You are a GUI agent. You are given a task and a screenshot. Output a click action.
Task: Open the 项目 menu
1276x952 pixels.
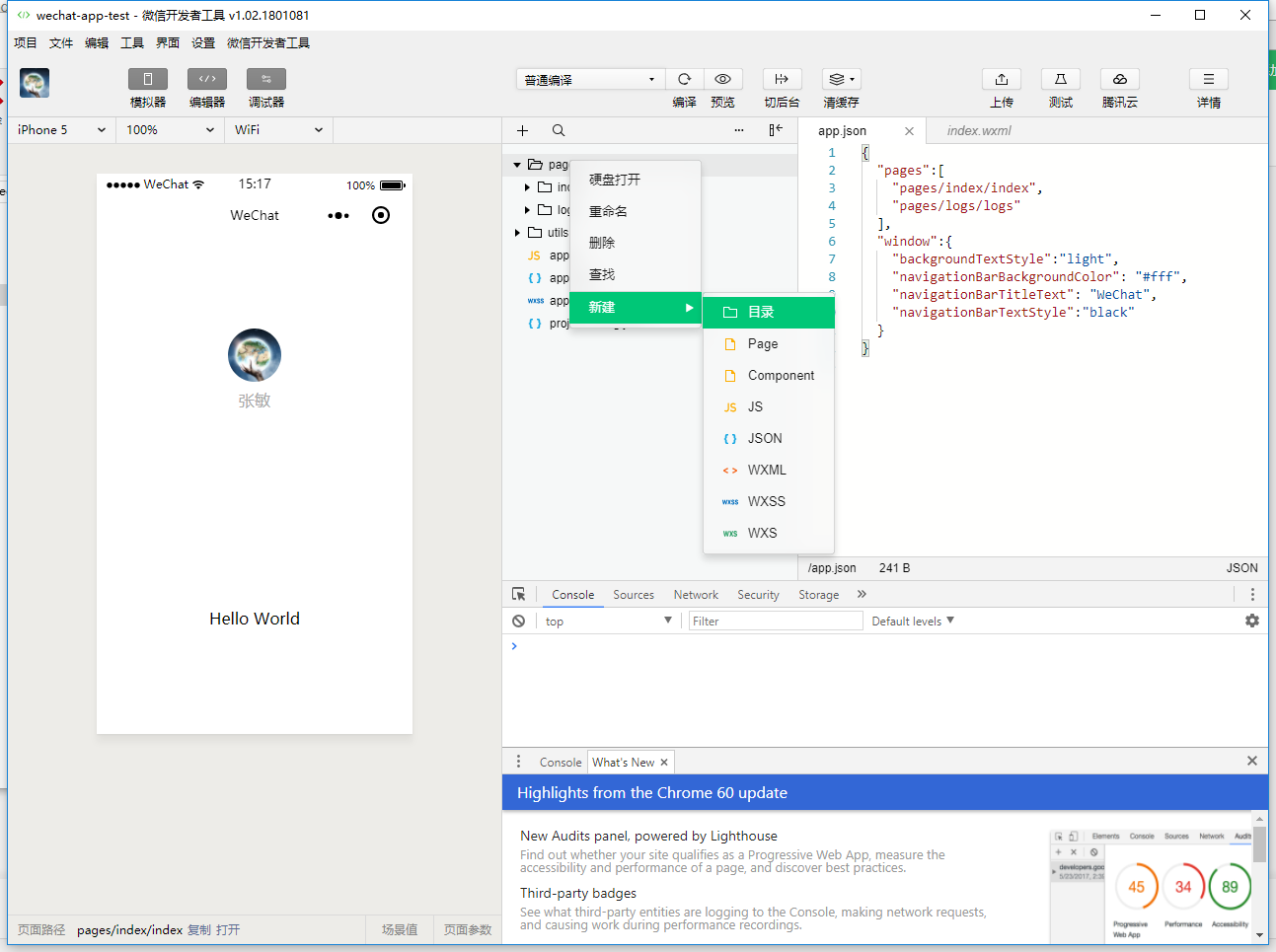pyautogui.click(x=26, y=42)
